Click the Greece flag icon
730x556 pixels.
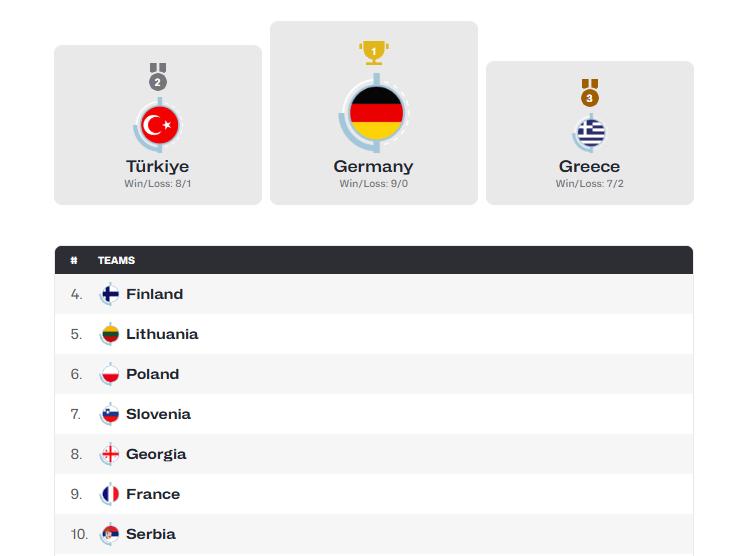point(590,132)
